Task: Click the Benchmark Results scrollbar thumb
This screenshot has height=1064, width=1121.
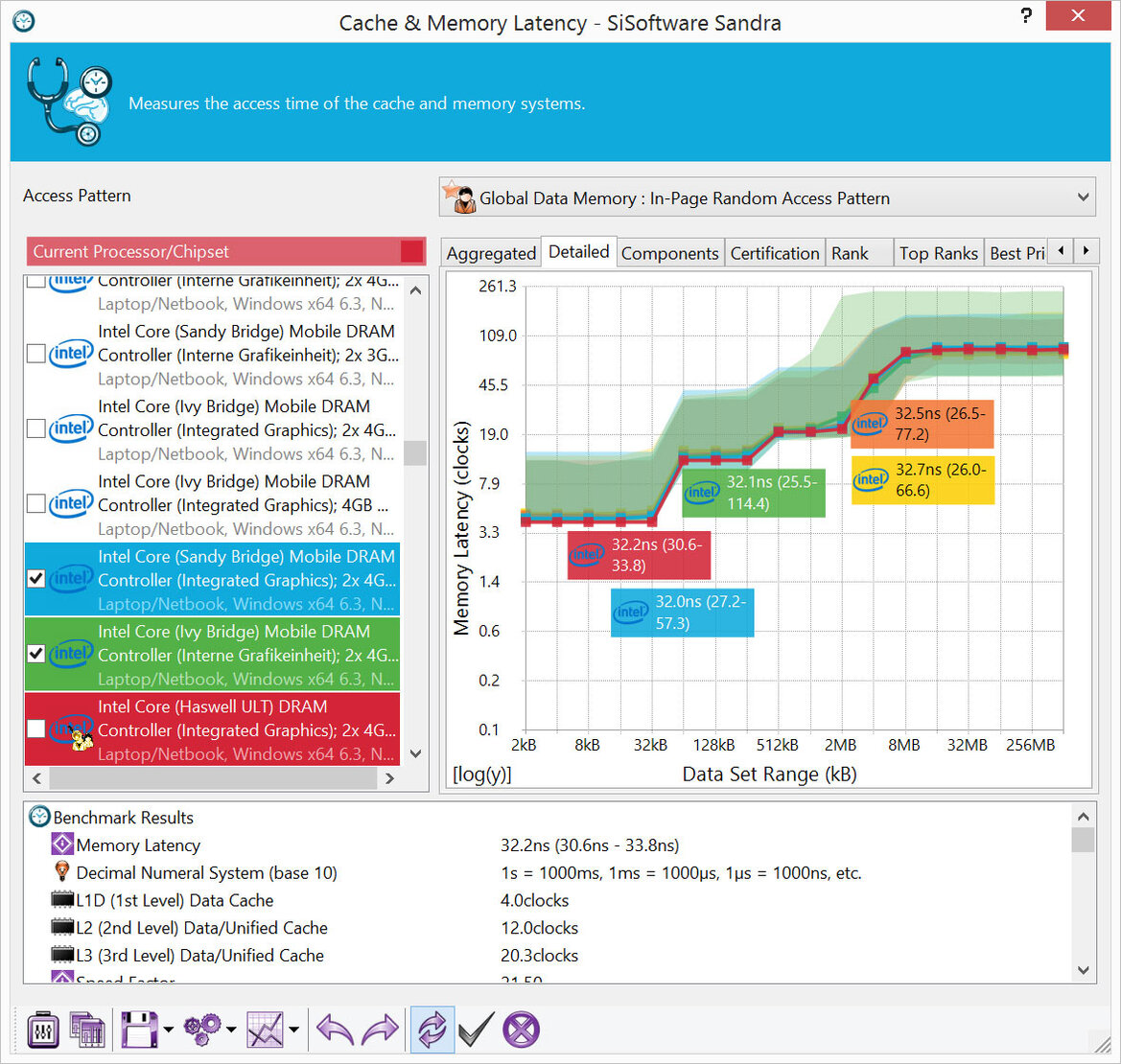Action: coord(1083,840)
